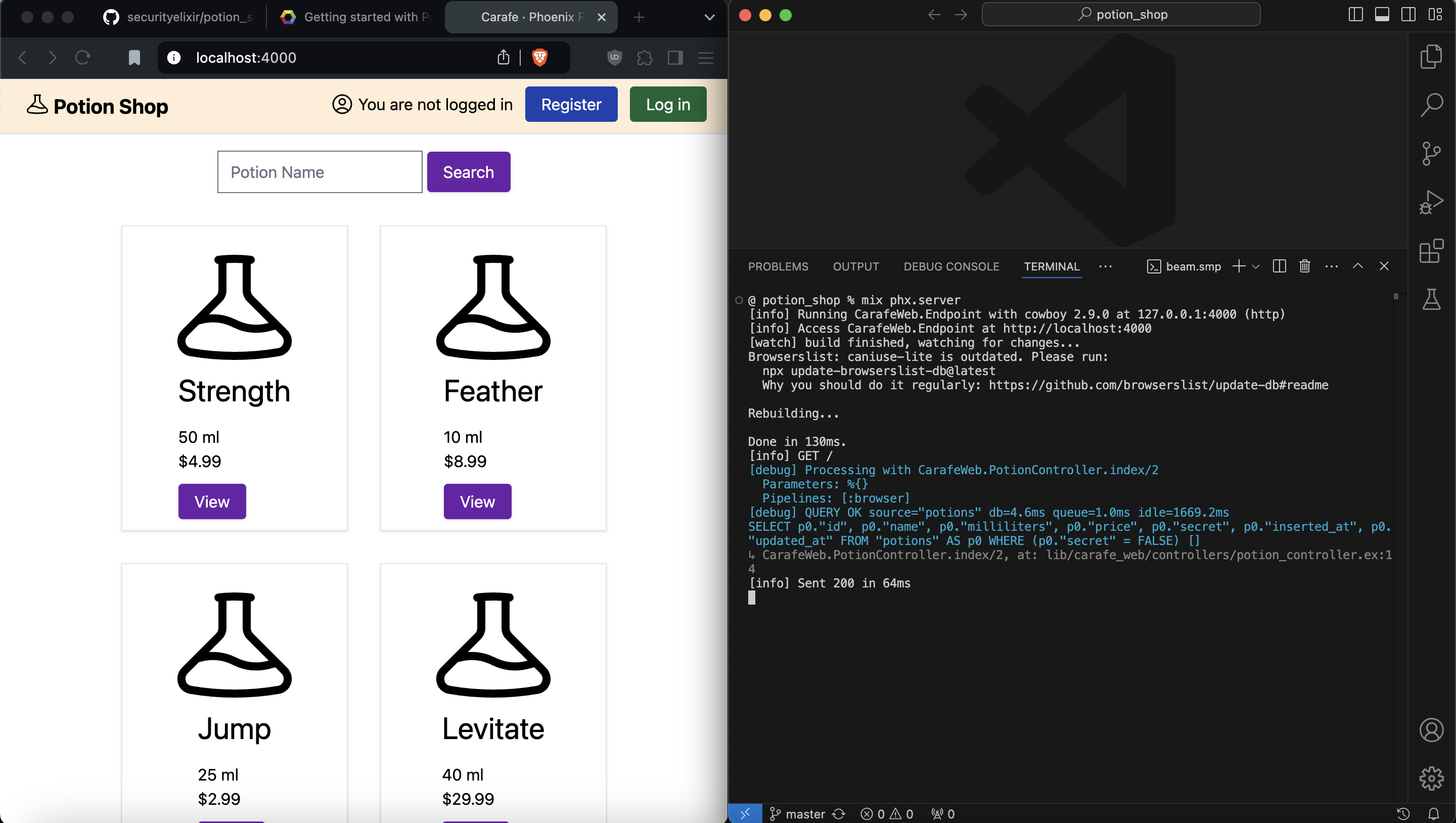Select the beam.smp terminal instance
The image size is (1456, 823).
1184,266
